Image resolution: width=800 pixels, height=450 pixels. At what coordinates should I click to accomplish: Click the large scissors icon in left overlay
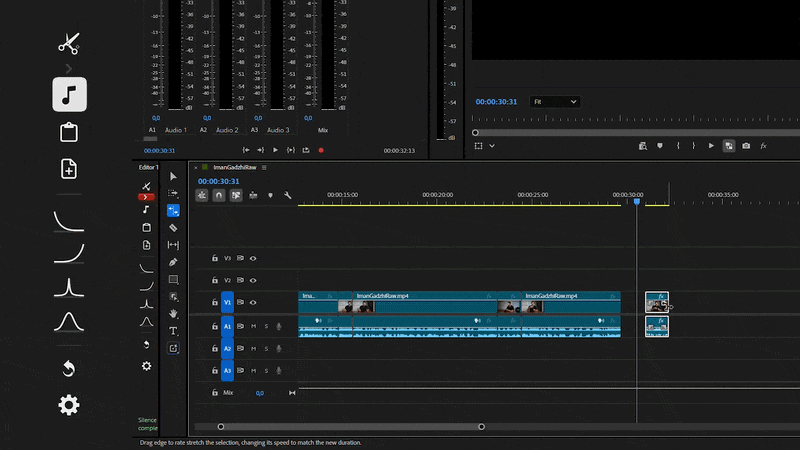click(x=69, y=43)
